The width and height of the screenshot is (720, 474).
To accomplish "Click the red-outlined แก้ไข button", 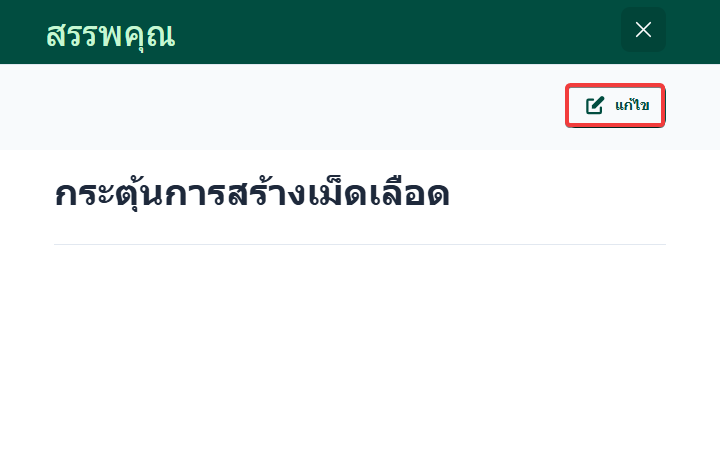I will pos(616,105).
